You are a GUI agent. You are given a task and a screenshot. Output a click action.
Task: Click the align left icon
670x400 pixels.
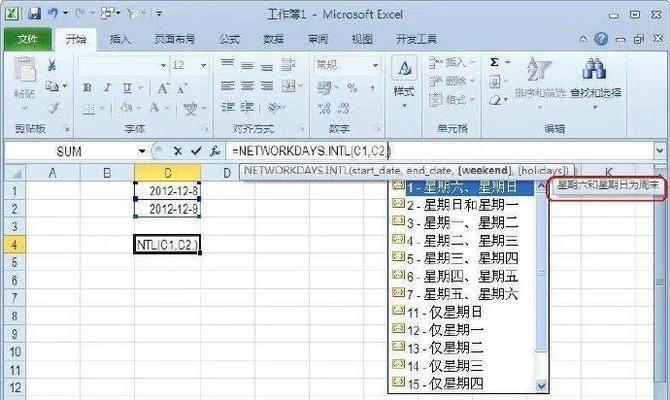(227, 86)
